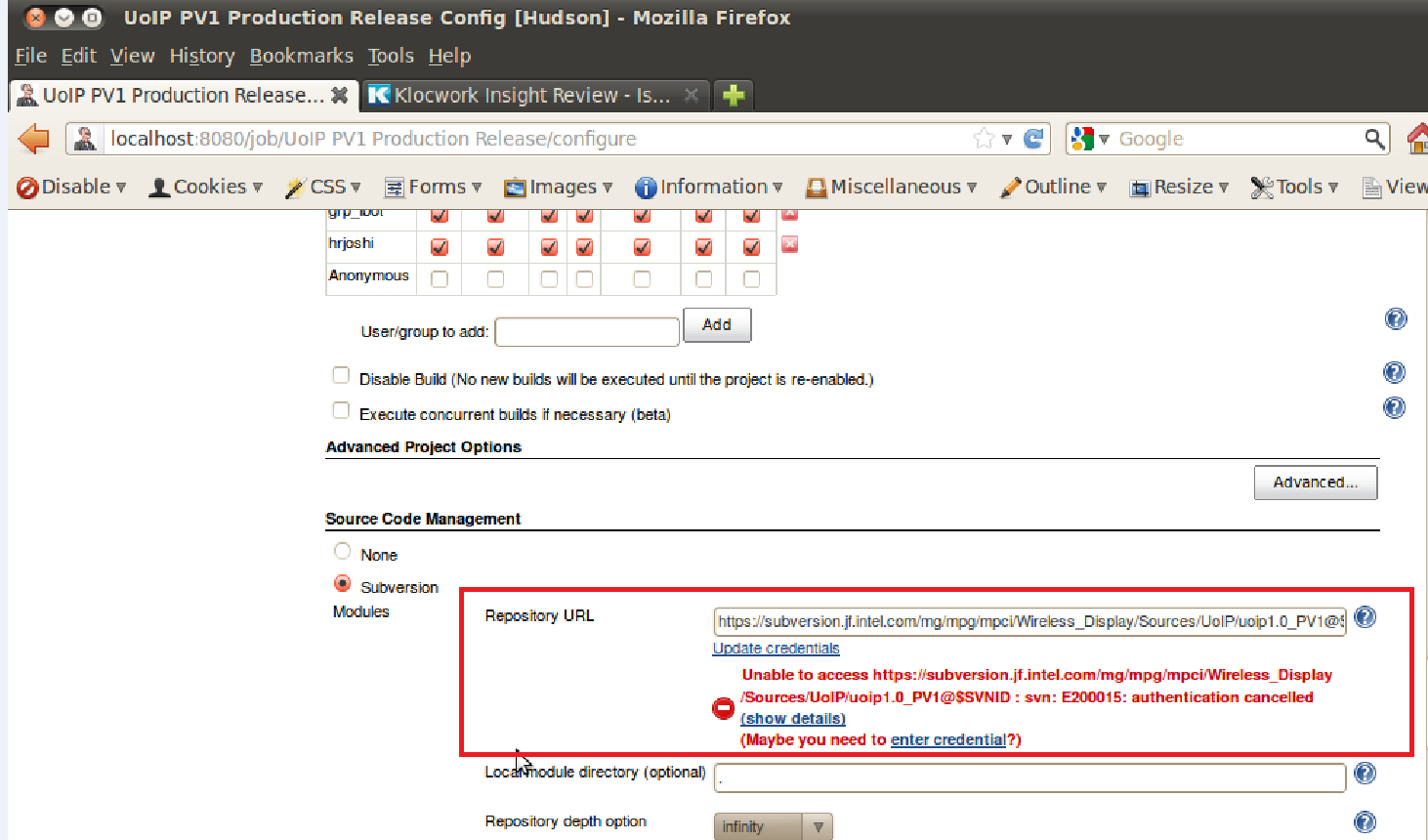Screen dimensions: 1428x840
Task: Bookmark this page with star icon
Action: 984,139
